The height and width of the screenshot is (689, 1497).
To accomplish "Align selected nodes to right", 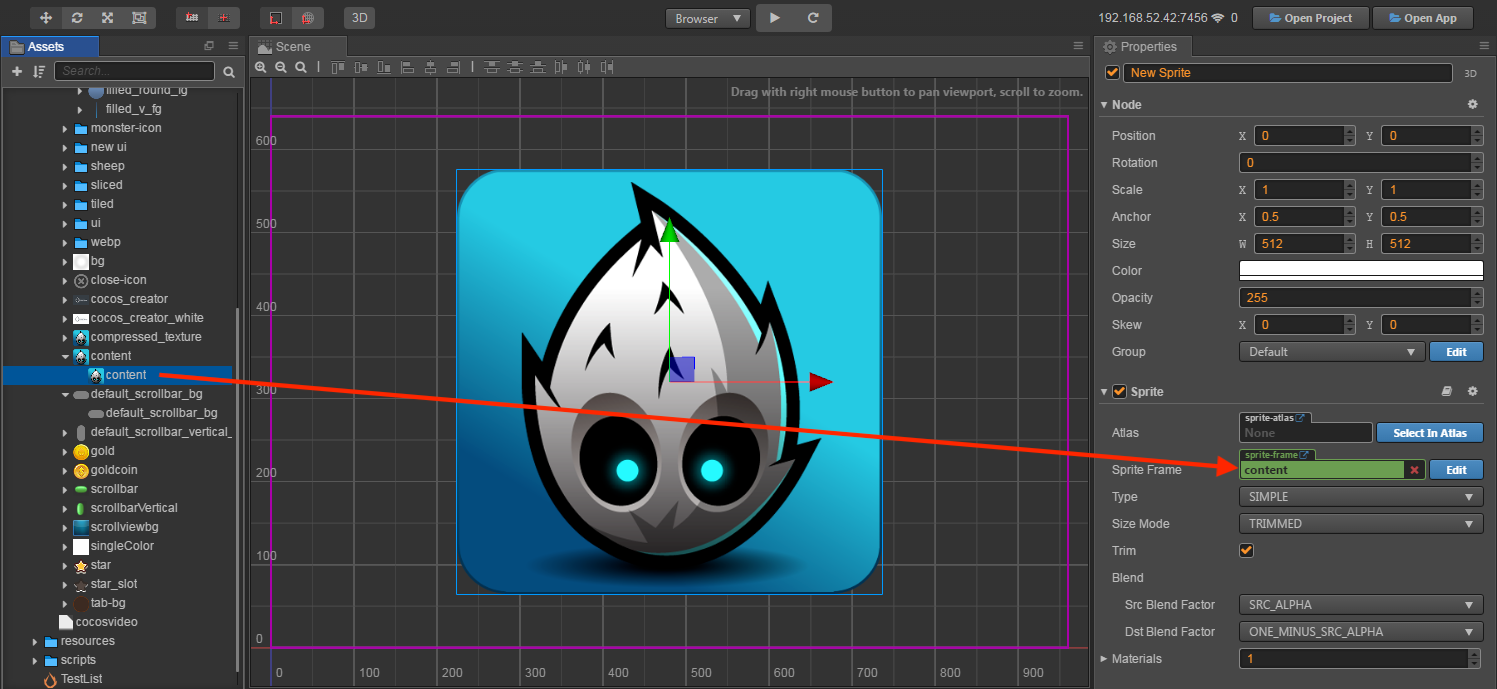I will coord(453,67).
